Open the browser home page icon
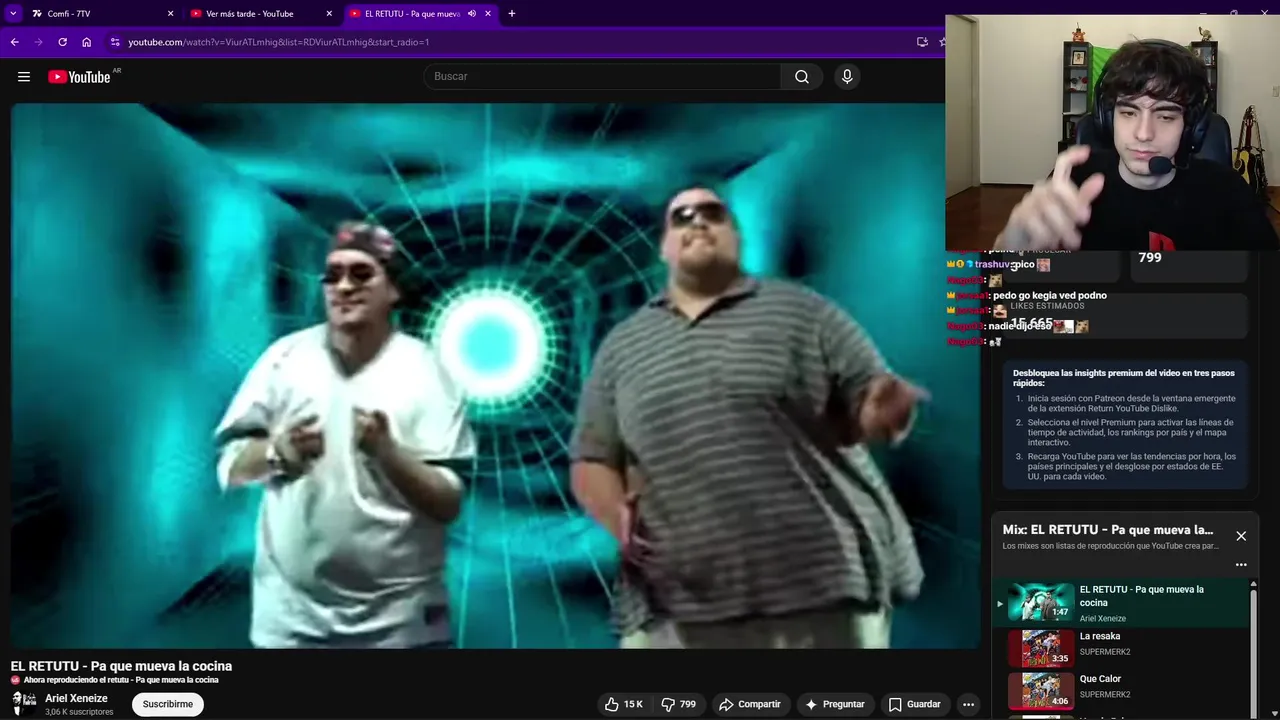The width and height of the screenshot is (1280, 720). pos(86,42)
